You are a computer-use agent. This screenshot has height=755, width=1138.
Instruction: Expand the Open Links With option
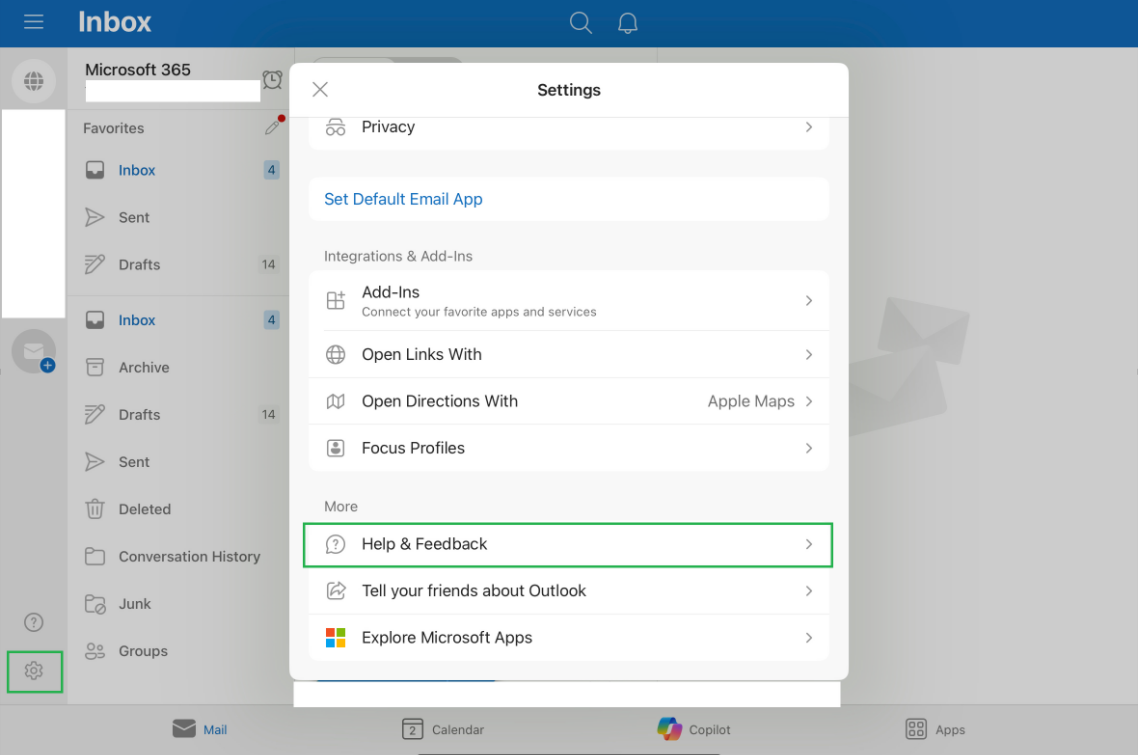pyautogui.click(x=568, y=354)
